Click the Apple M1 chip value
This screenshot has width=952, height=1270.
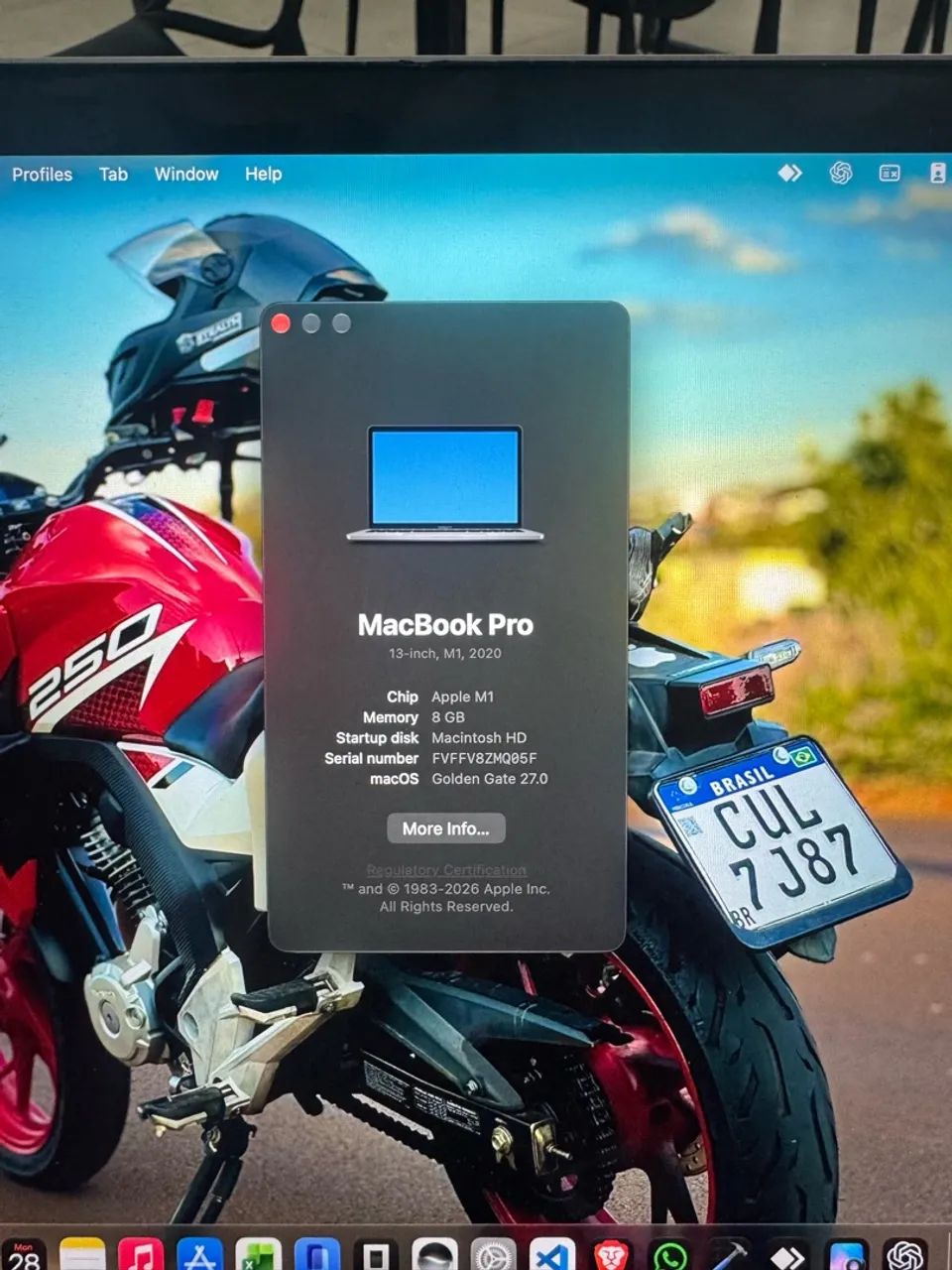coord(463,697)
